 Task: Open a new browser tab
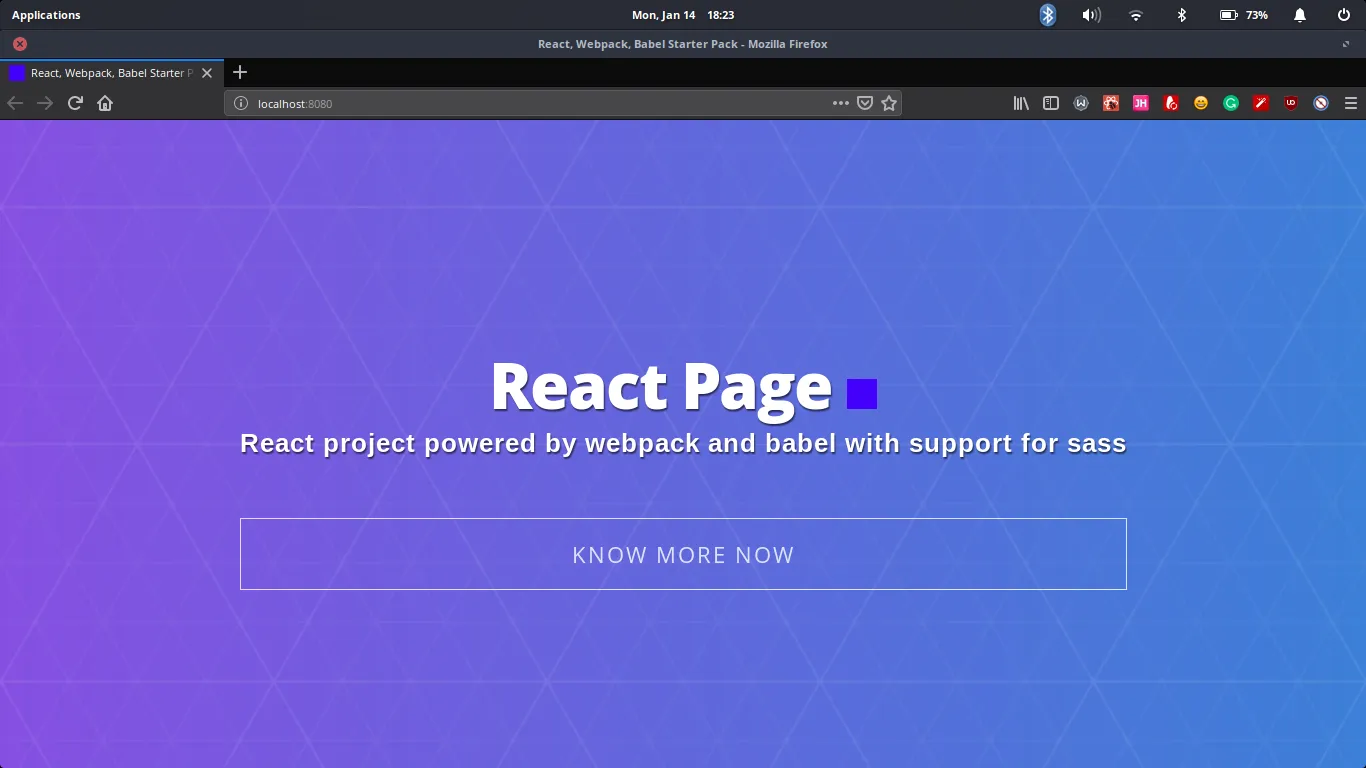(240, 72)
